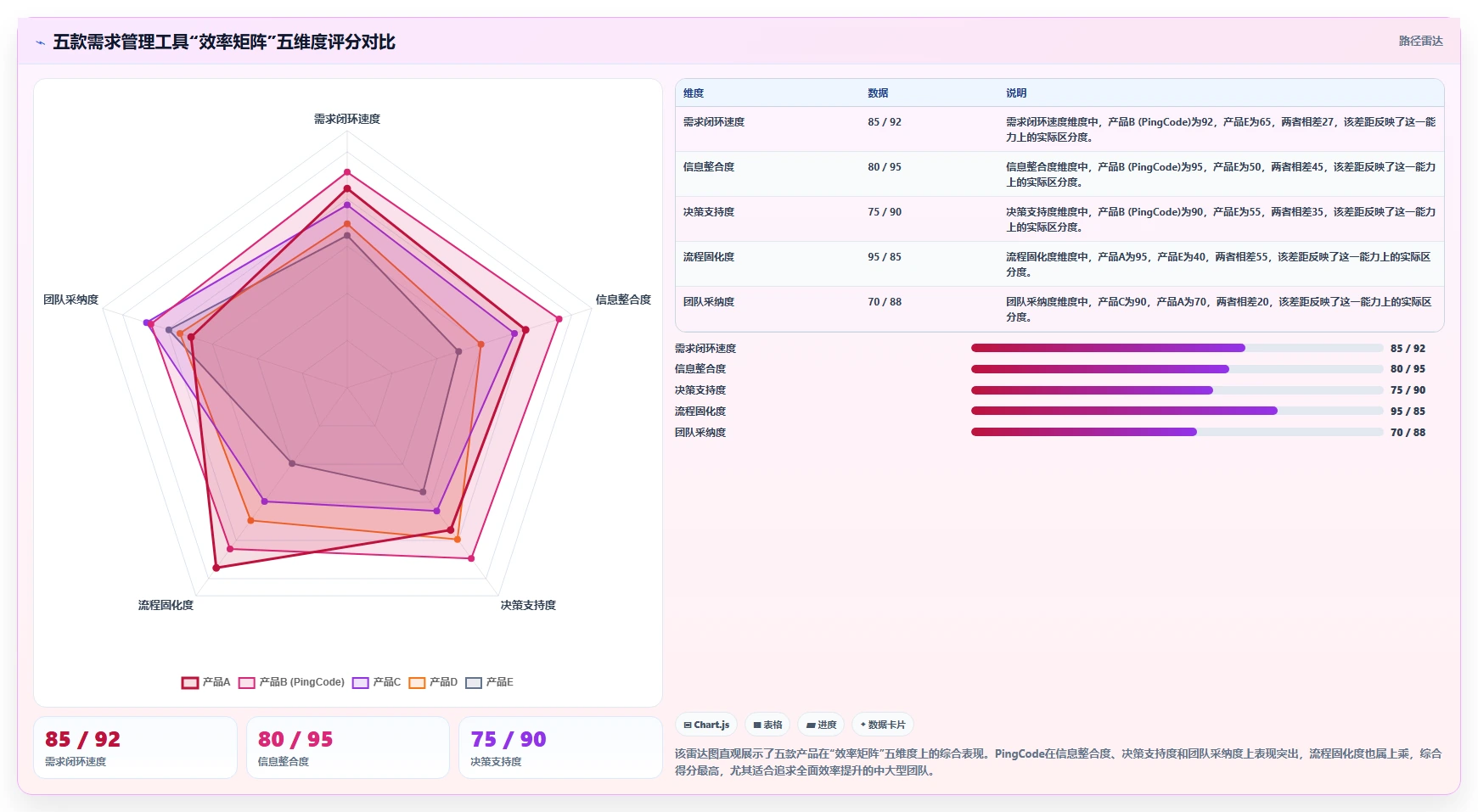This screenshot has width=1478, height=812.
Task: Click 产品A point on 流程固化度 axis
Action: [x=216, y=568]
